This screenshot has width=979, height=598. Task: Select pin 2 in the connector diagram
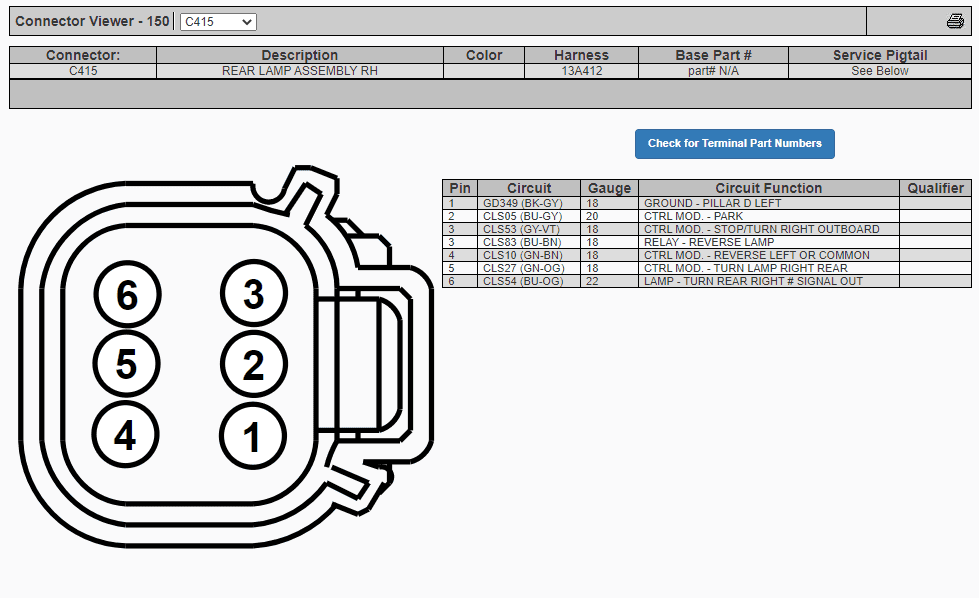(x=253, y=365)
